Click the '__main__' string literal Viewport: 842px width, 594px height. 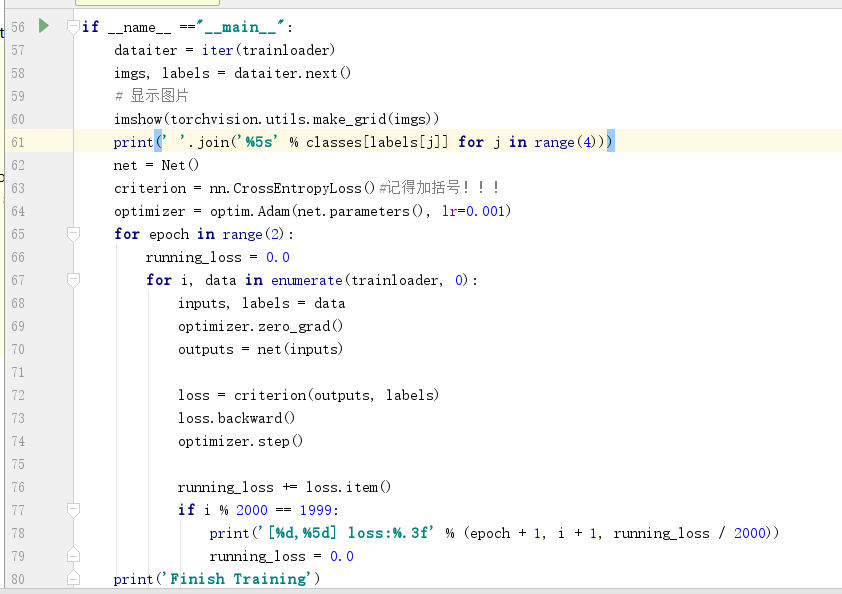tap(241, 26)
